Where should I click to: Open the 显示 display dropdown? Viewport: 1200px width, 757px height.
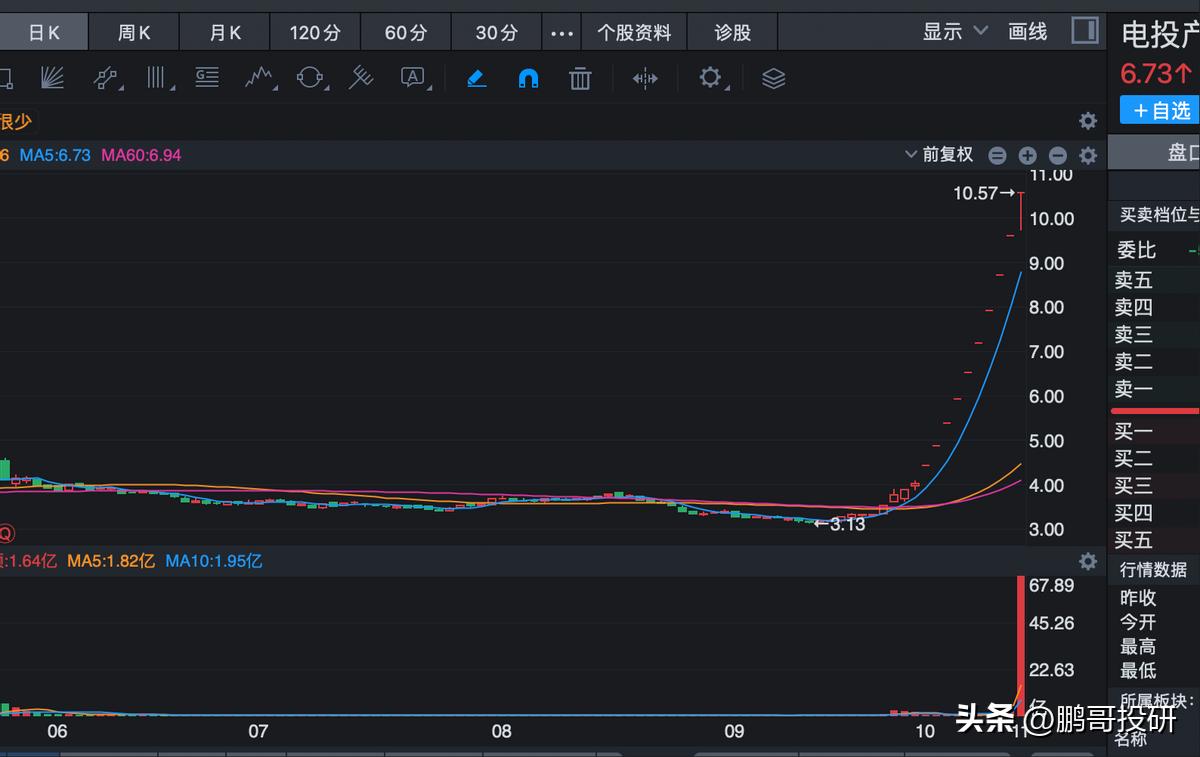952,31
